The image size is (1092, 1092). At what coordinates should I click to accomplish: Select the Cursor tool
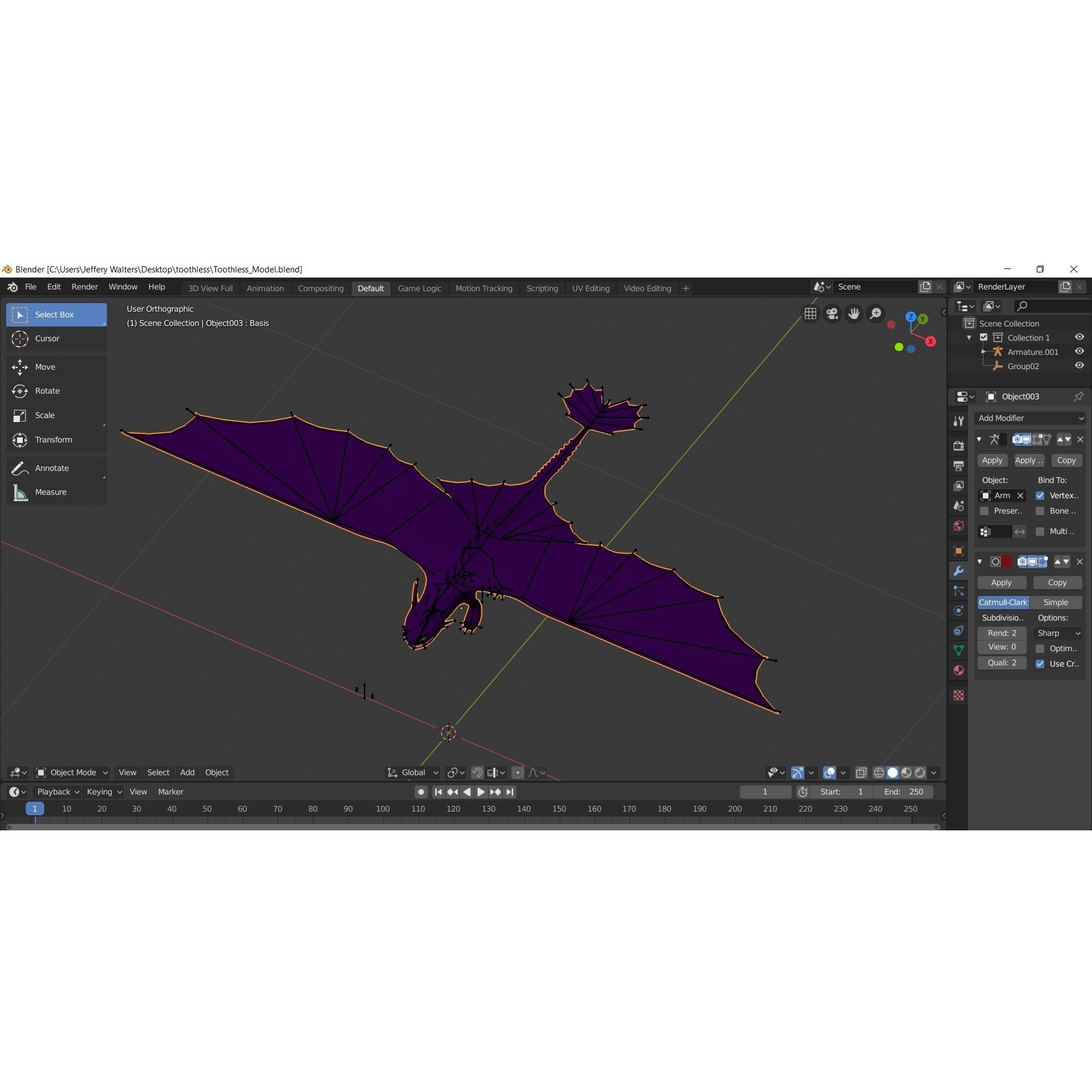click(56, 338)
